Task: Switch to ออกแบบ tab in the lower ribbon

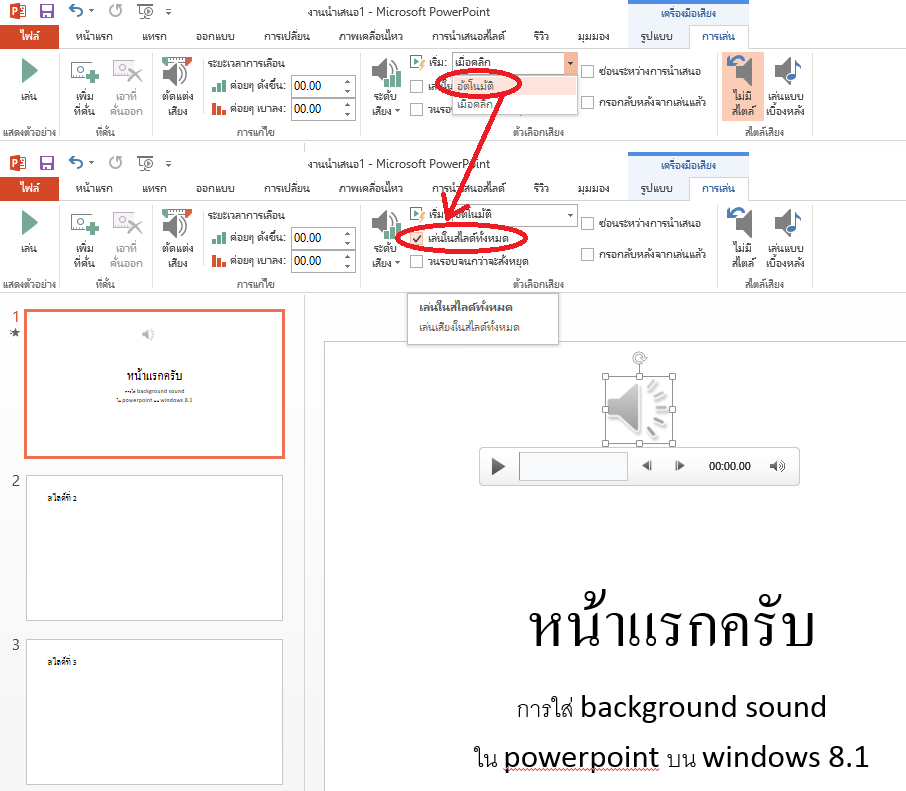Action: (215, 188)
